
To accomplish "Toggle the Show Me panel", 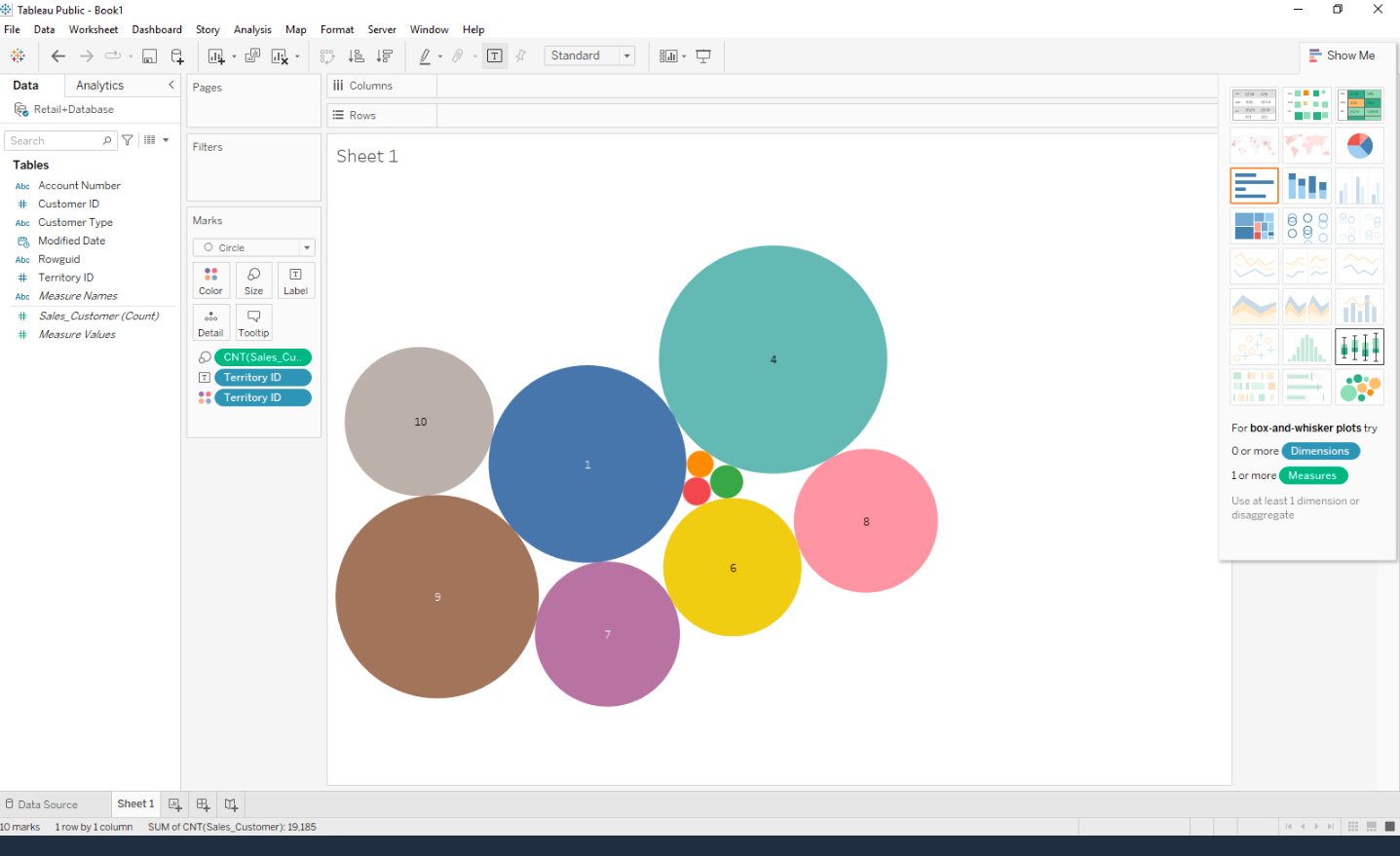I will pyautogui.click(x=1343, y=56).
